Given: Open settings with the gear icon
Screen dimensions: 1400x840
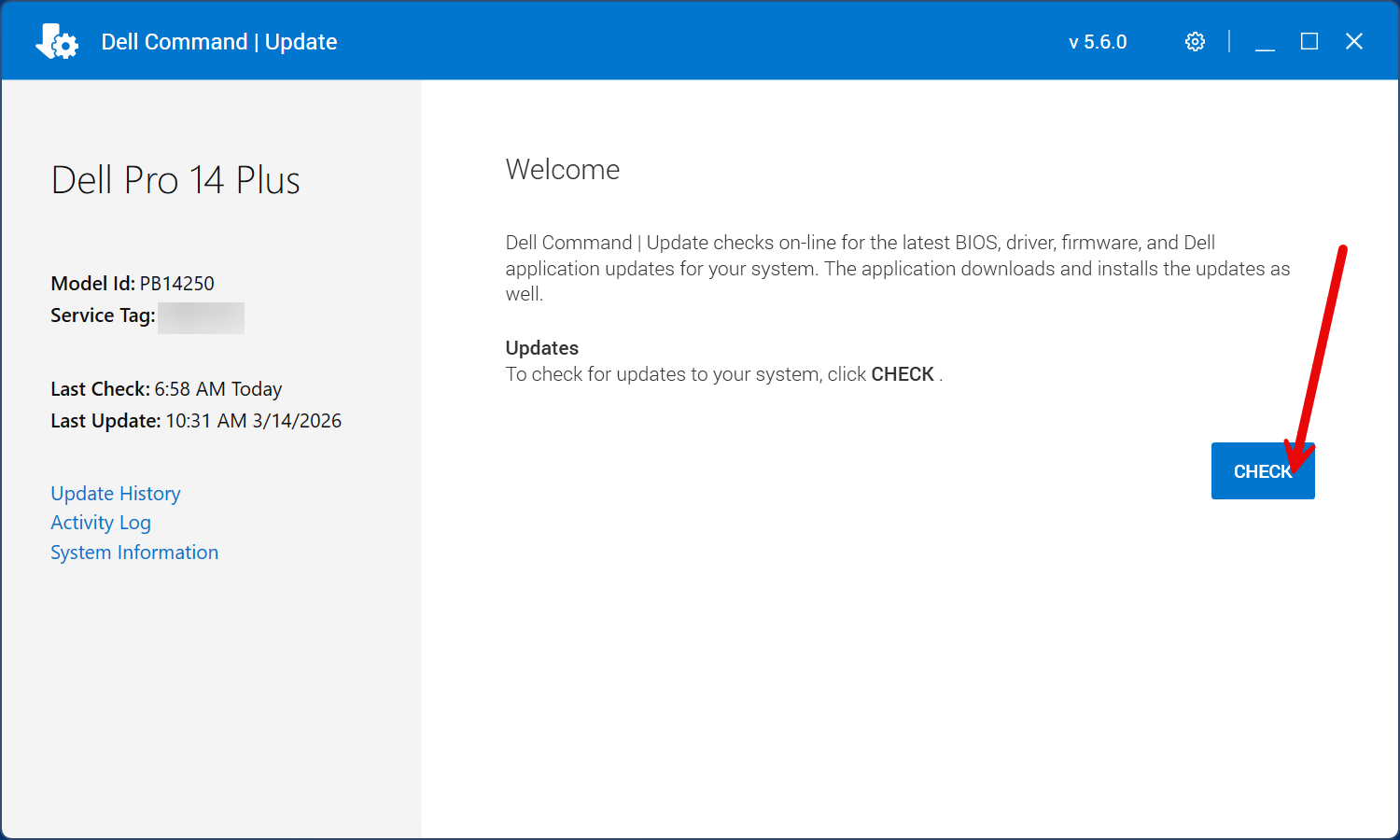Looking at the screenshot, I should tap(1195, 42).
